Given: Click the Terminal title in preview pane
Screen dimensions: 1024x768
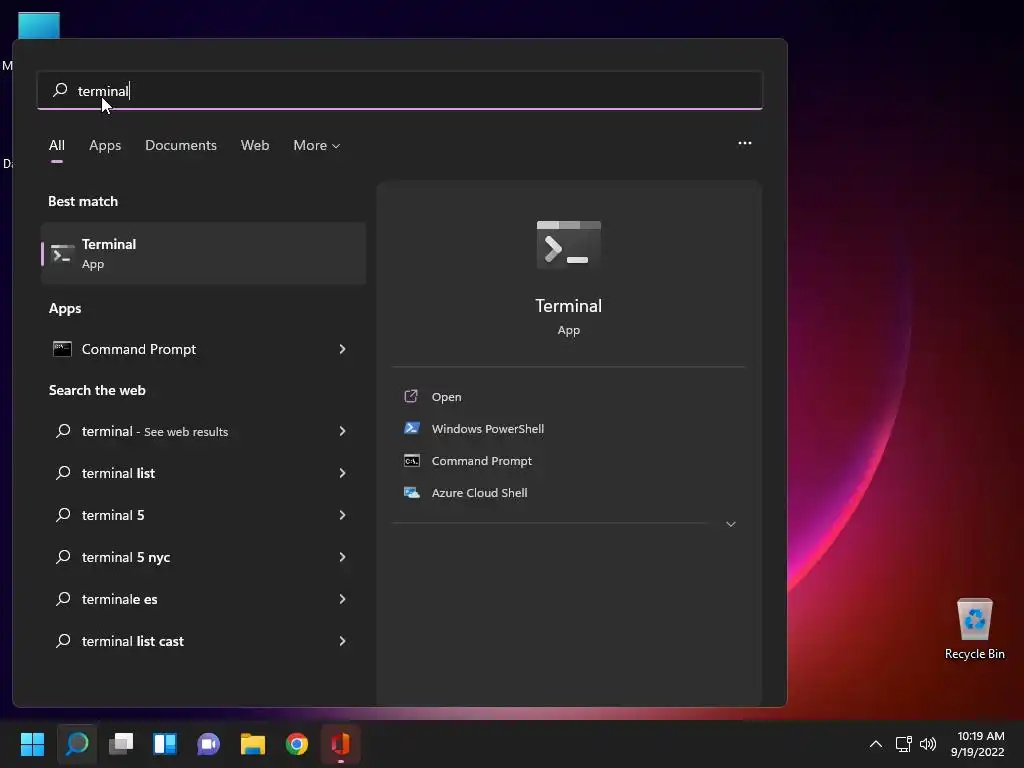Looking at the screenshot, I should tap(569, 306).
